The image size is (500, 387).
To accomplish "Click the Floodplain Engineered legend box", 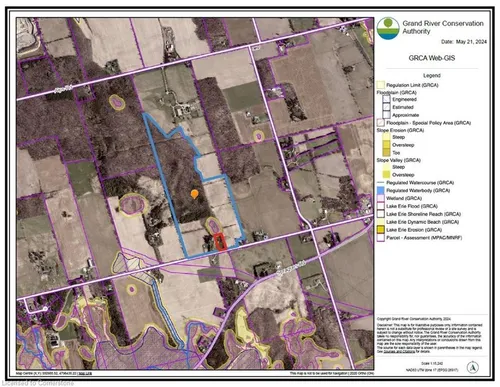I will [387, 99].
